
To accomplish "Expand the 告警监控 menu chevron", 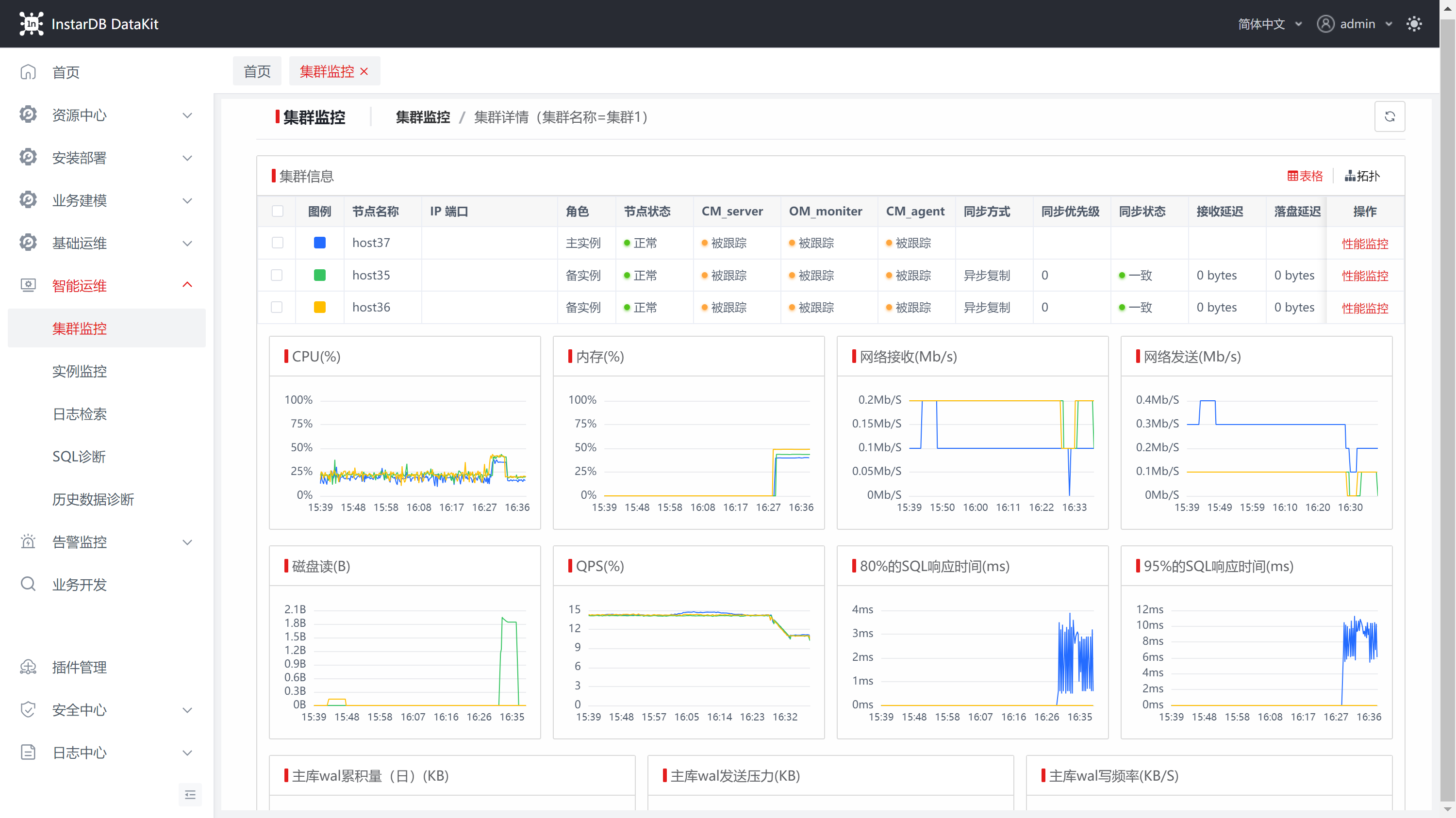I will (x=188, y=542).
